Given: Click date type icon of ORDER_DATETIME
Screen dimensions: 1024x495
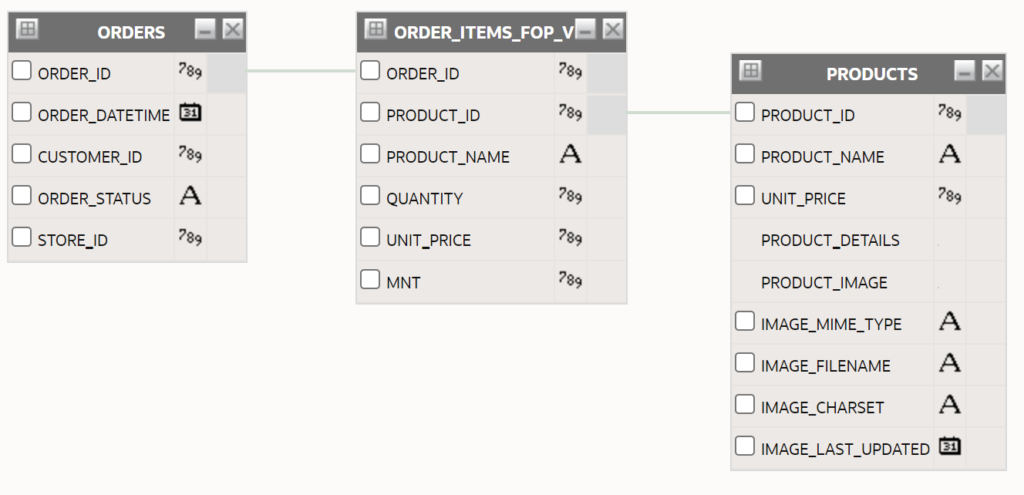Looking at the screenshot, I should [190, 112].
